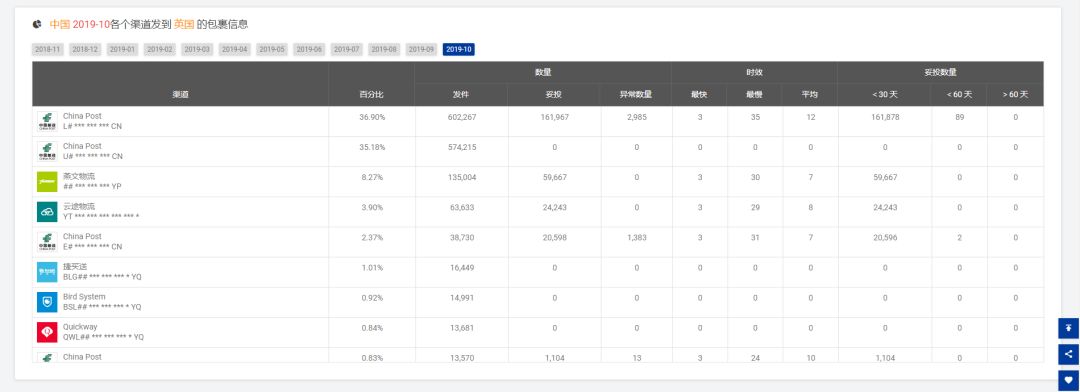The image size is (1080, 392).
Task: Click the share floating button
Action: tap(1068, 354)
